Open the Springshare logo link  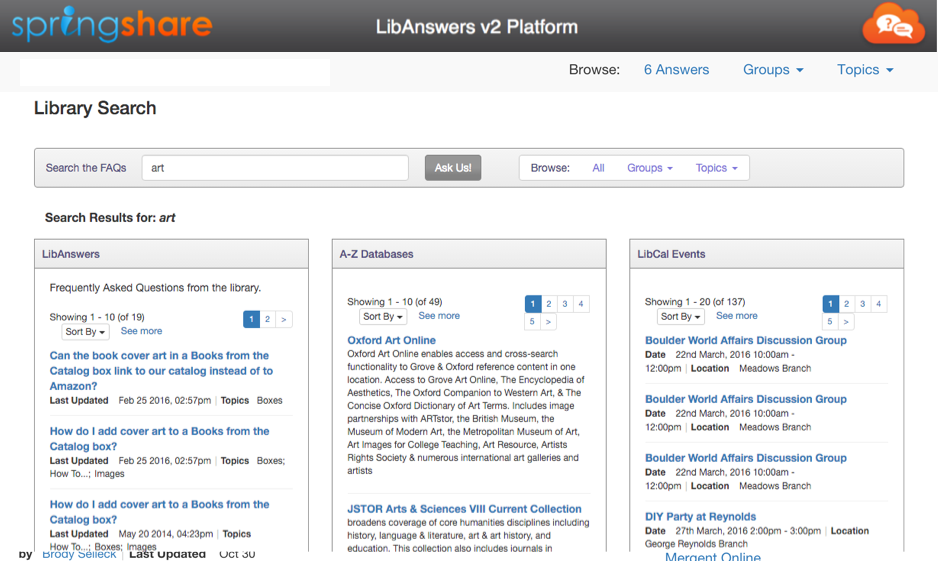click(112, 25)
